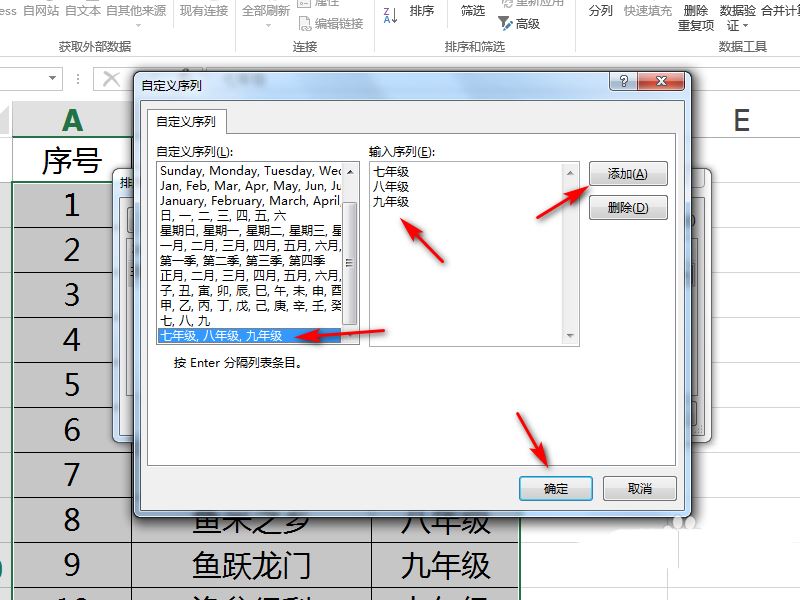The image size is (800, 600).
Task: Click the 分列 text to columns command
Action: (x=601, y=11)
